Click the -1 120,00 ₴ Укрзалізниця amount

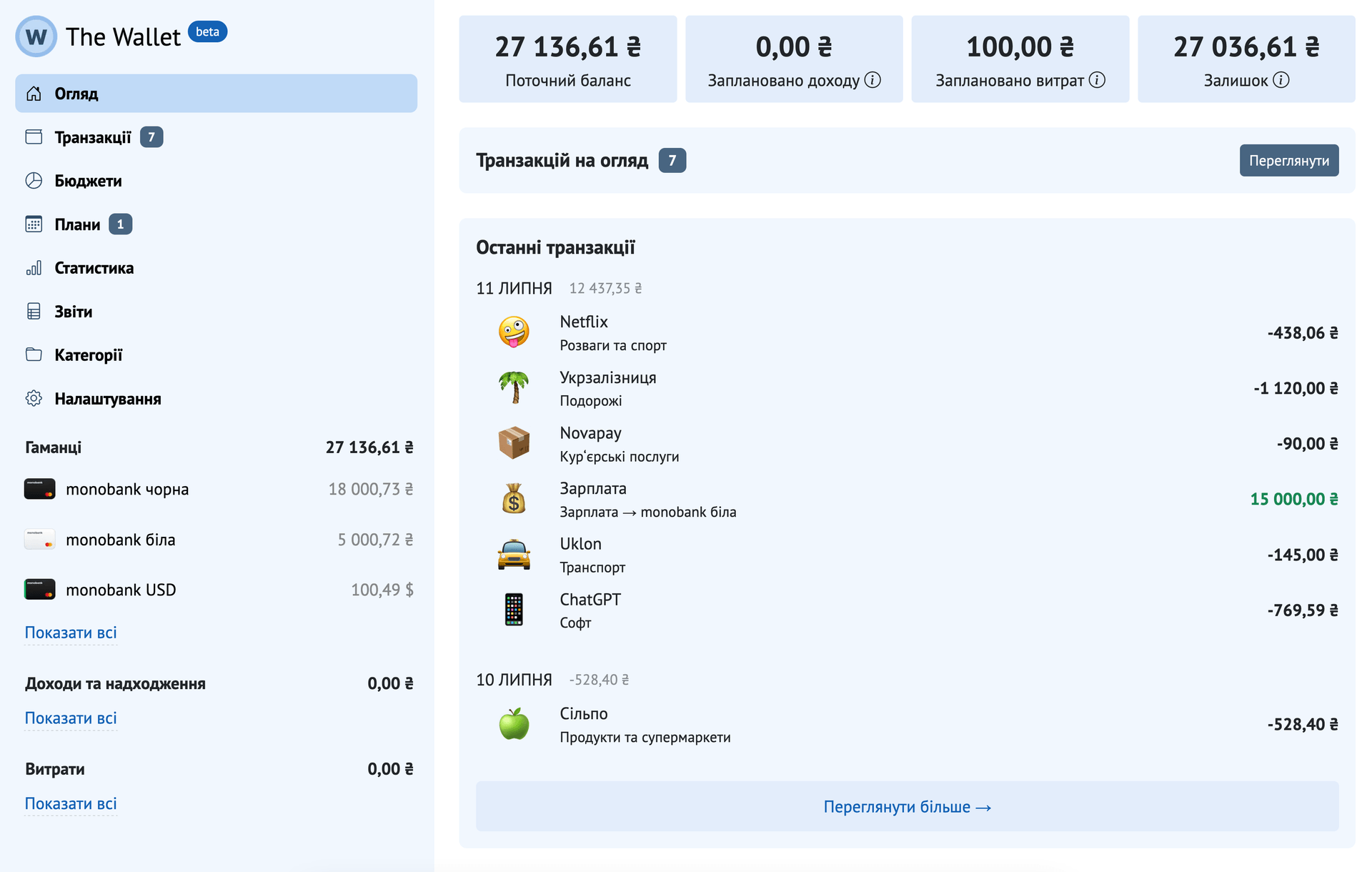coord(1296,388)
